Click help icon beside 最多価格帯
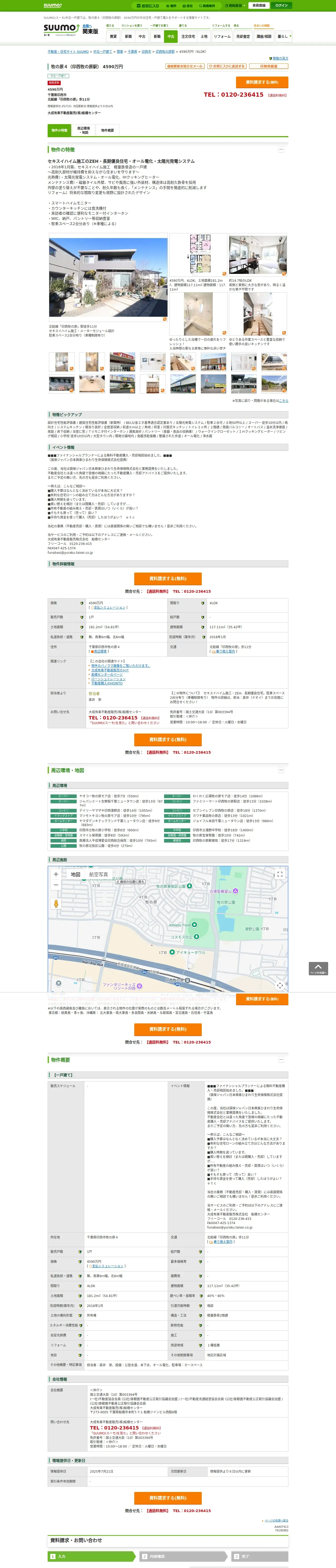 click(x=201, y=1262)
